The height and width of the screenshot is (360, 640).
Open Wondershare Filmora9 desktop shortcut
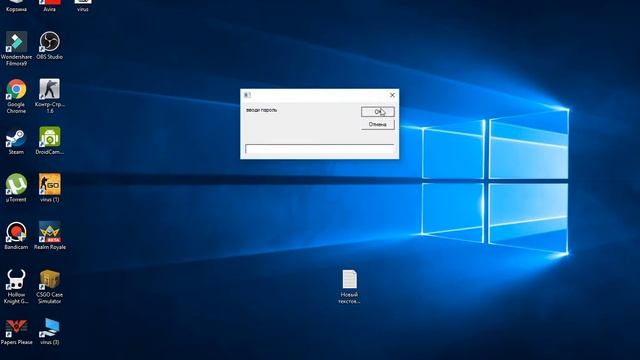tap(16, 48)
